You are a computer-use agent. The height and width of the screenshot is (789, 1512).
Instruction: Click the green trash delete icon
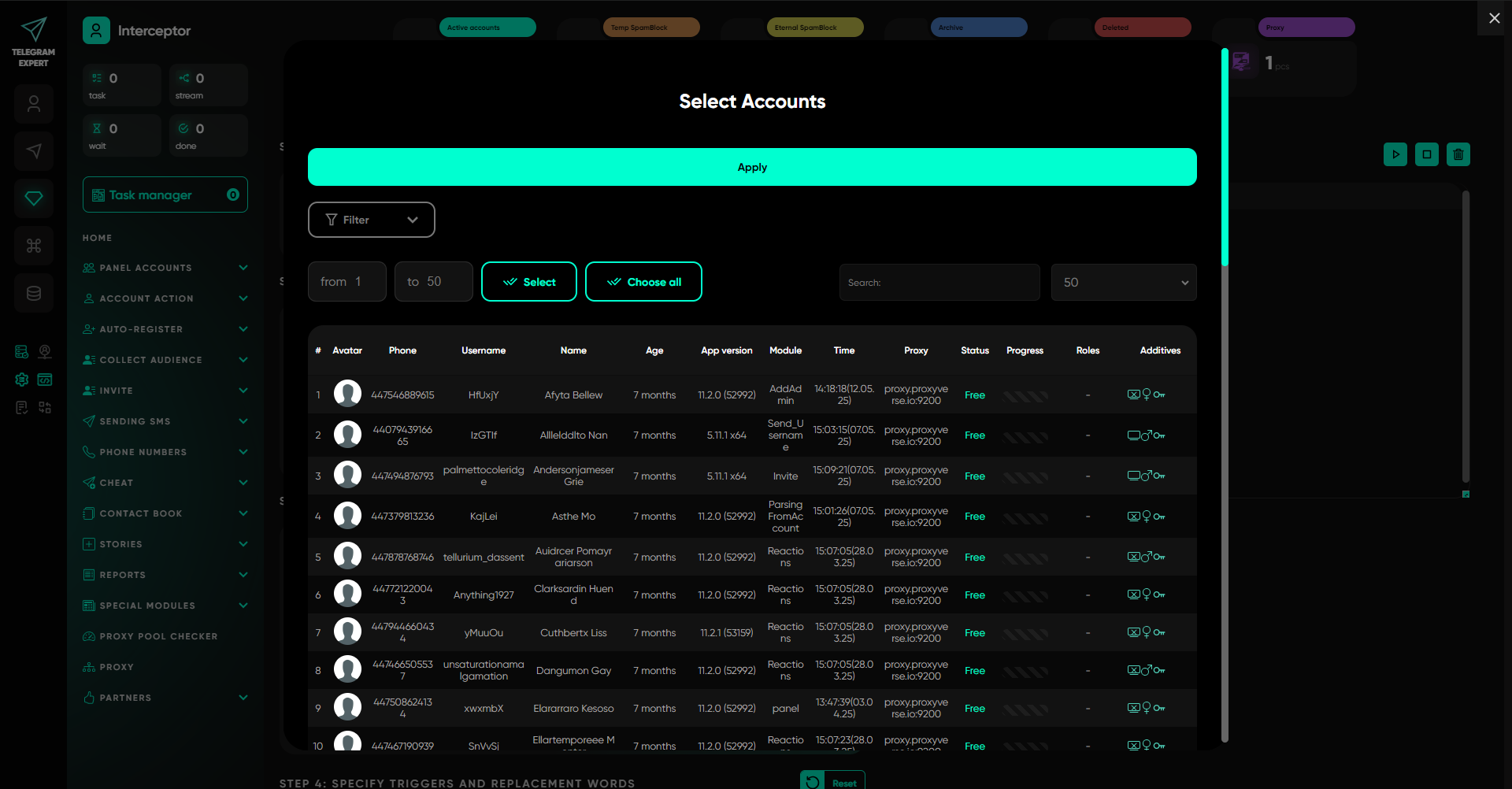[x=1458, y=154]
